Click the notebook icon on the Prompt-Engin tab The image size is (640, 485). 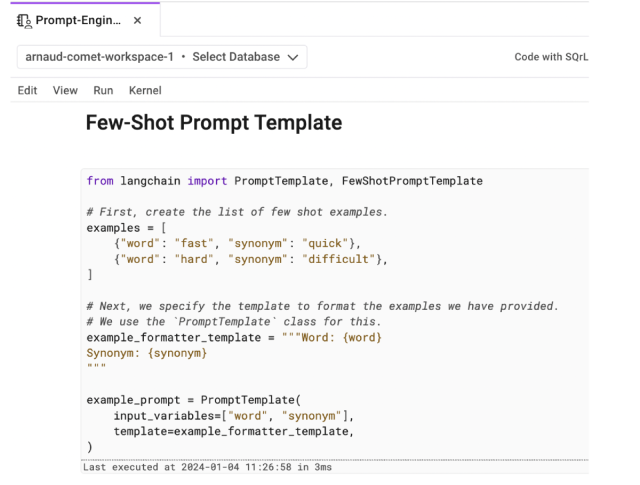24,20
